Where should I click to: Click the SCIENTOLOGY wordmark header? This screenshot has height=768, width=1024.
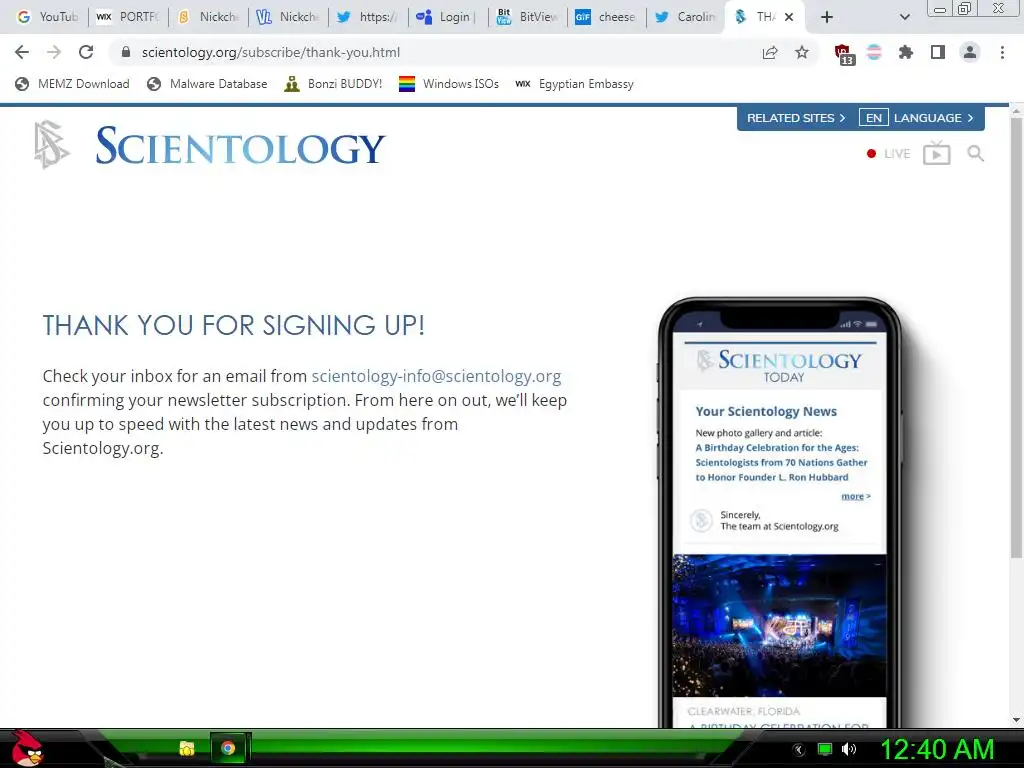[240, 146]
